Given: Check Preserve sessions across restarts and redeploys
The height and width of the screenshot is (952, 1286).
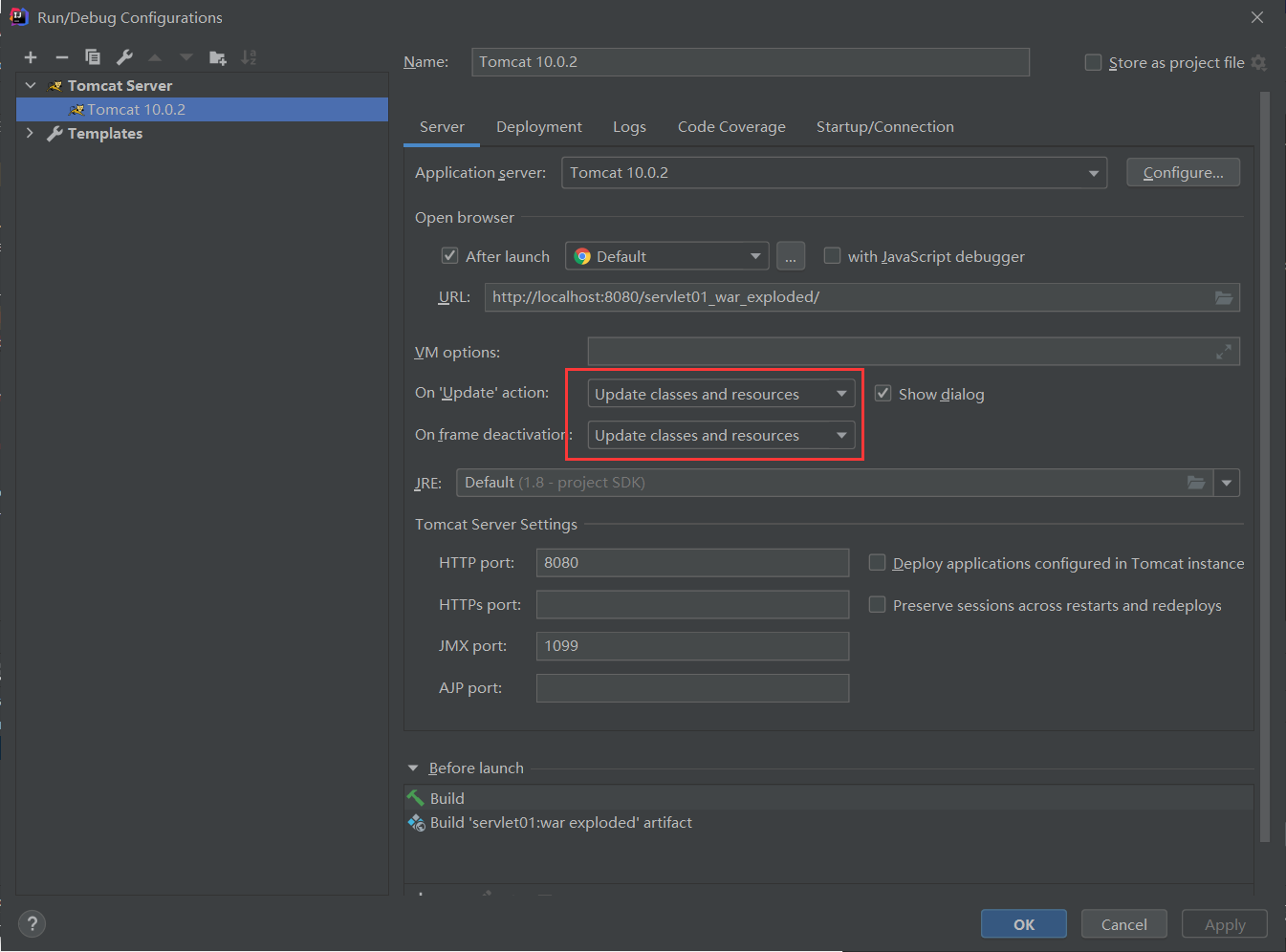Looking at the screenshot, I should 877,604.
